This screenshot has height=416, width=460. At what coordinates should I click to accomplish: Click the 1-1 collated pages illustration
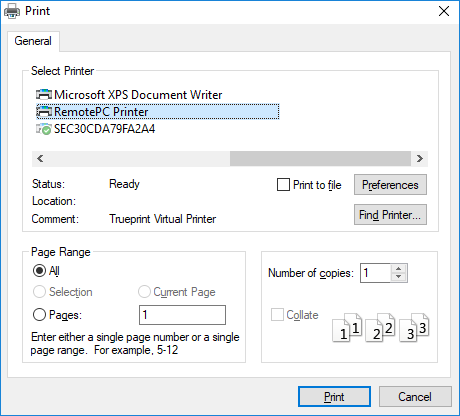tap(347, 327)
